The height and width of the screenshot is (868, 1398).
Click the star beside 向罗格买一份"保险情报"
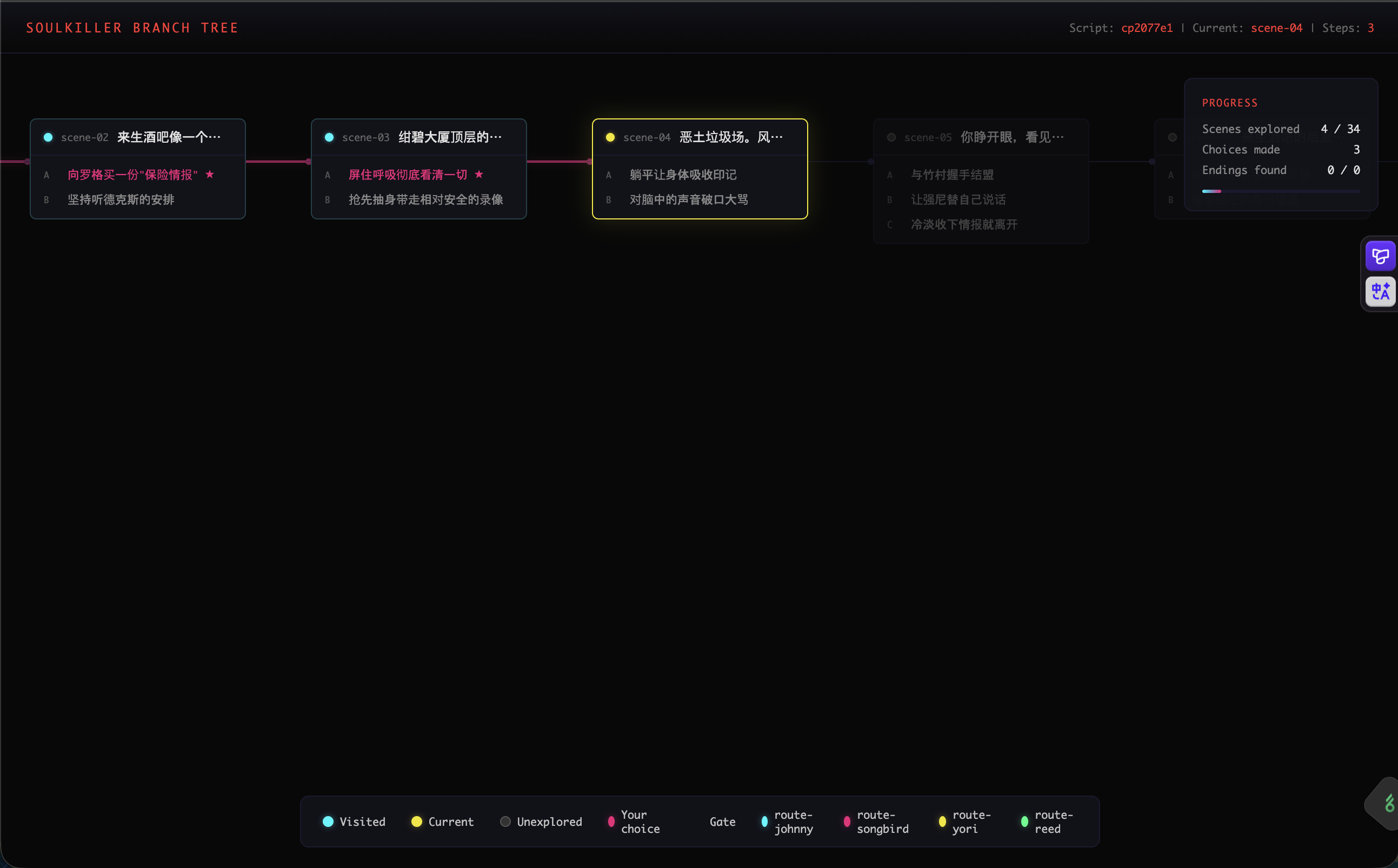coord(210,174)
